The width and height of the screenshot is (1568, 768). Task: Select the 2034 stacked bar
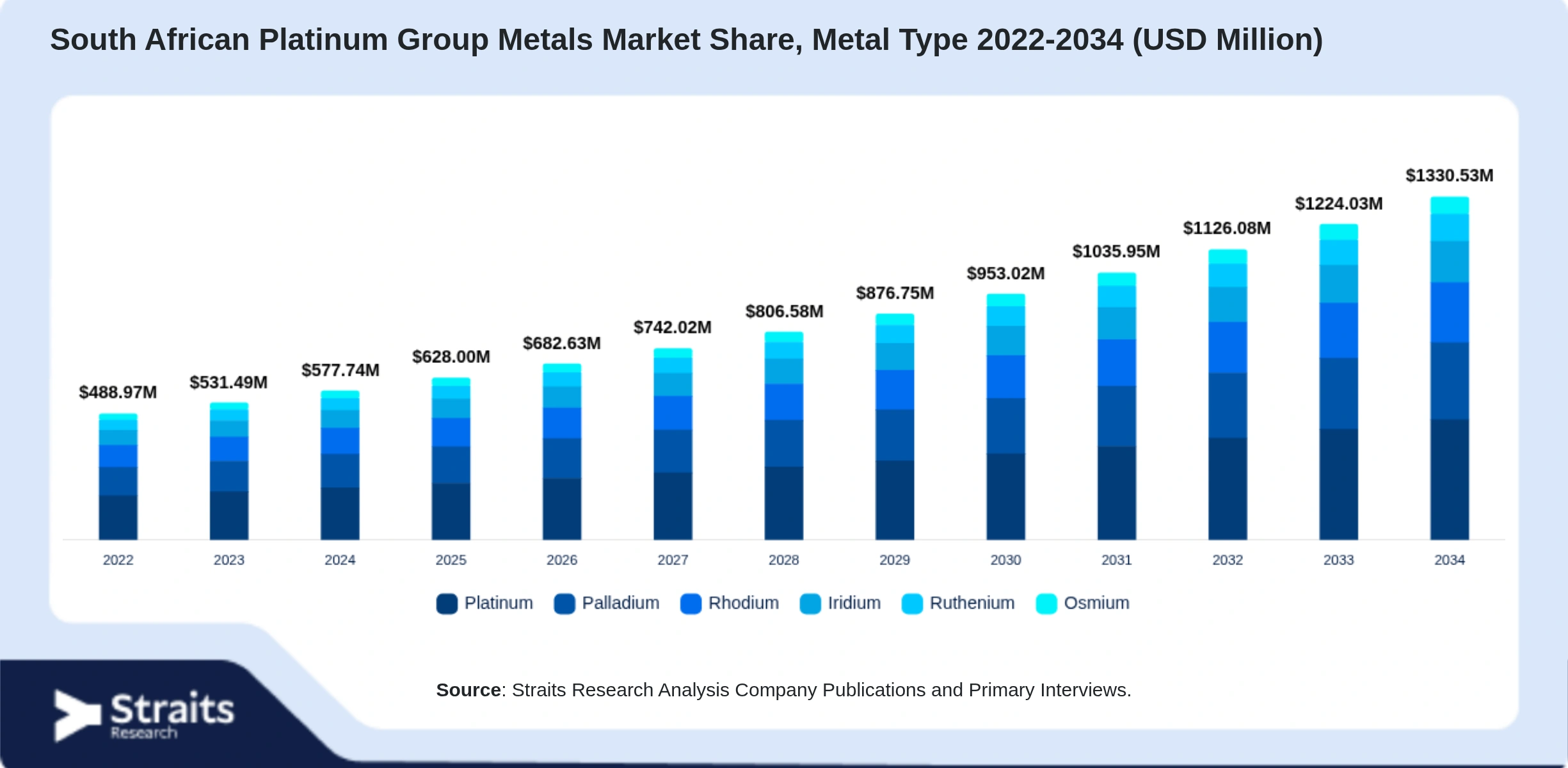pyautogui.click(x=1450, y=368)
